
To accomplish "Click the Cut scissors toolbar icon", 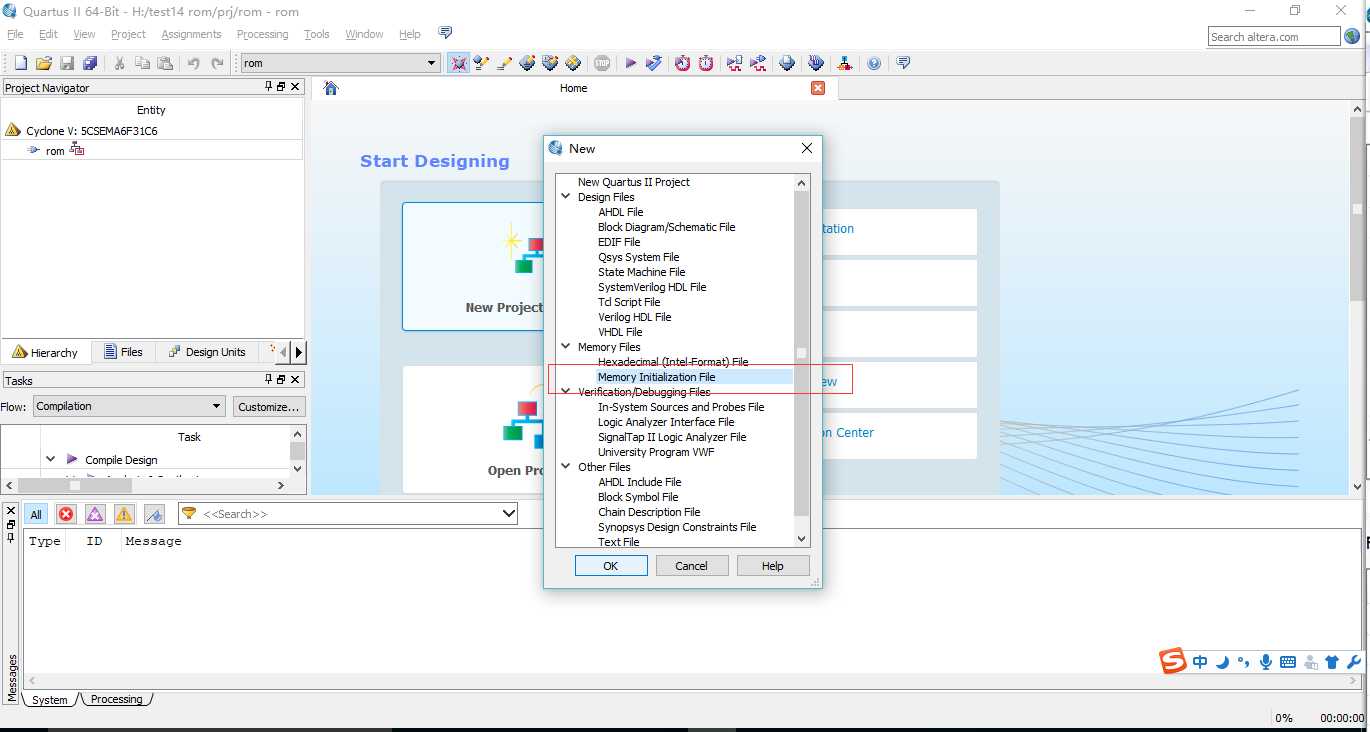I will click(x=119, y=63).
